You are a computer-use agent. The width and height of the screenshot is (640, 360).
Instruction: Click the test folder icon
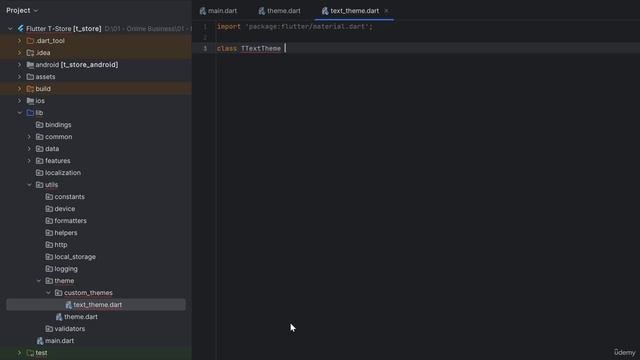pyautogui.click(x=30, y=353)
